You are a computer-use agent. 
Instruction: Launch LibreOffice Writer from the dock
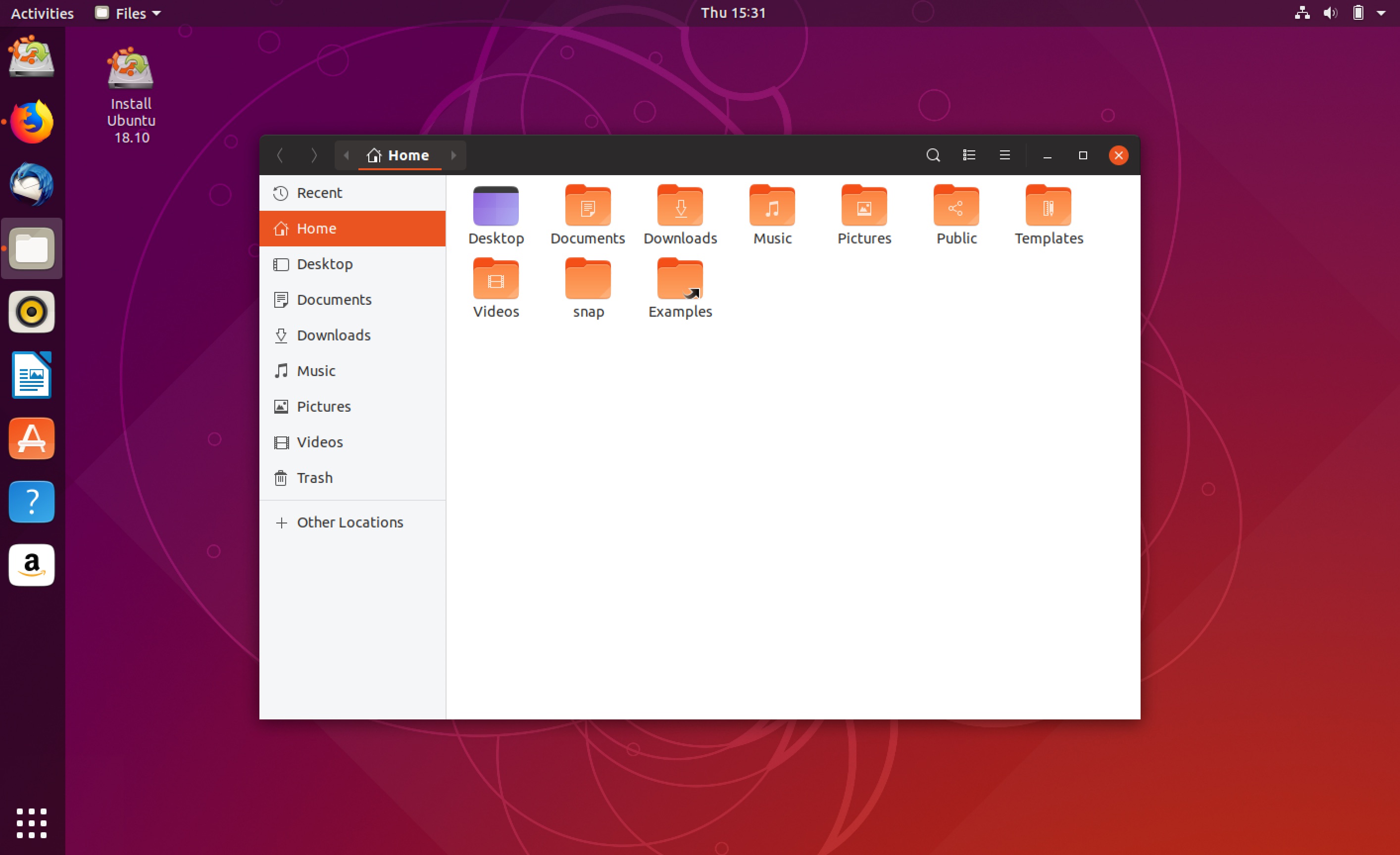coord(31,375)
